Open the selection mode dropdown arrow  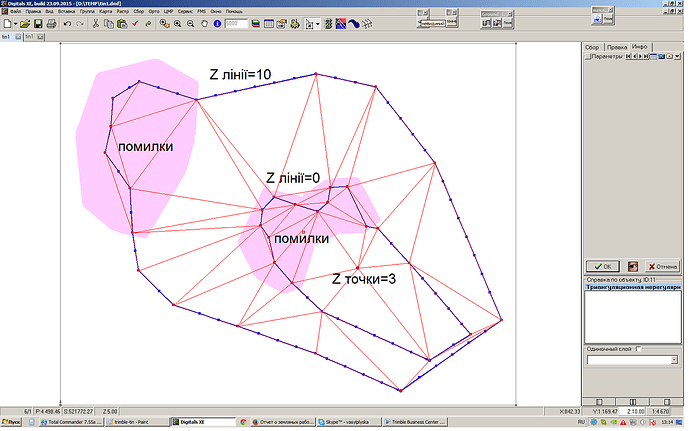318,24
